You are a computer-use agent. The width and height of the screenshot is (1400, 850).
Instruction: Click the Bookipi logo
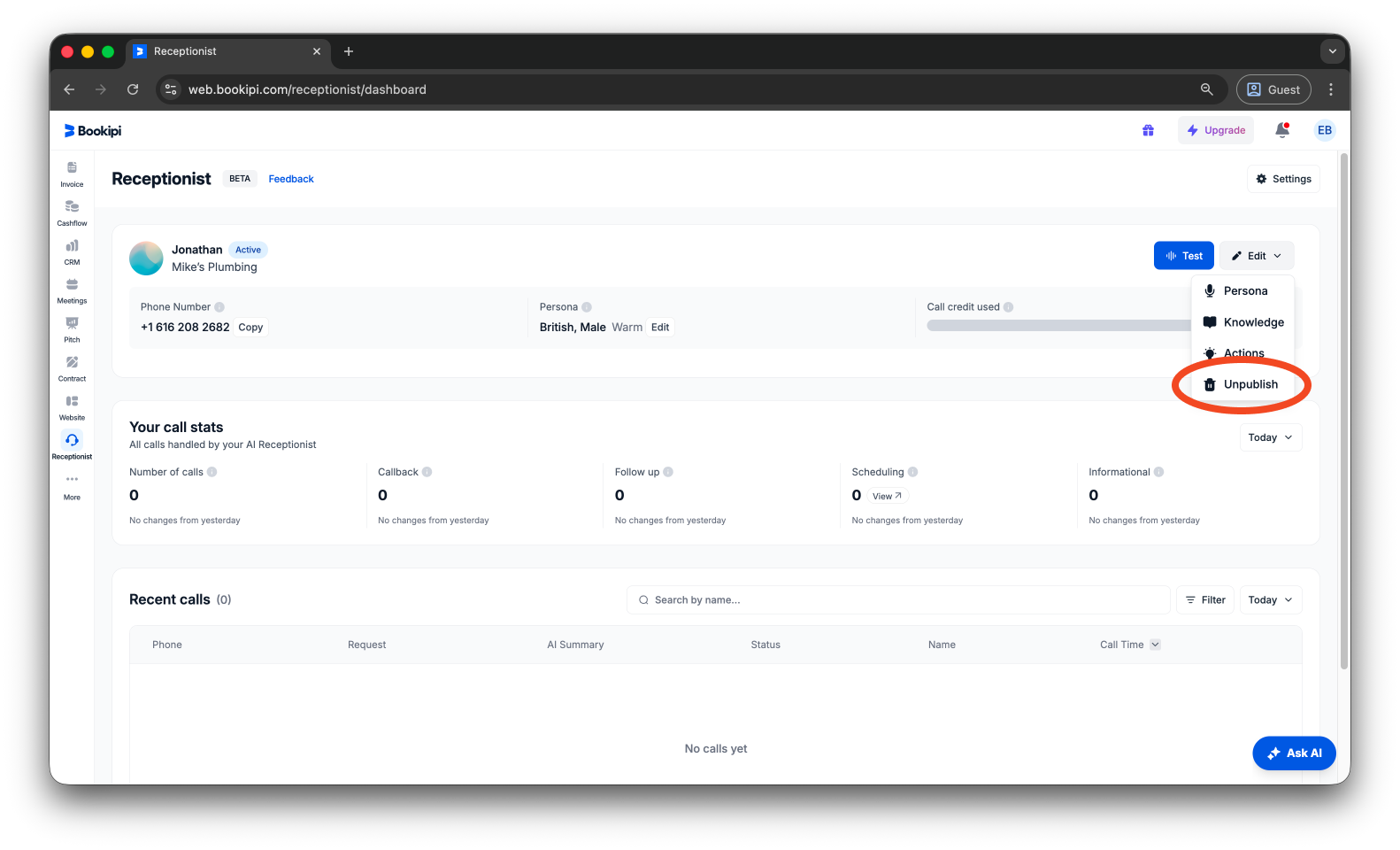click(x=93, y=131)
